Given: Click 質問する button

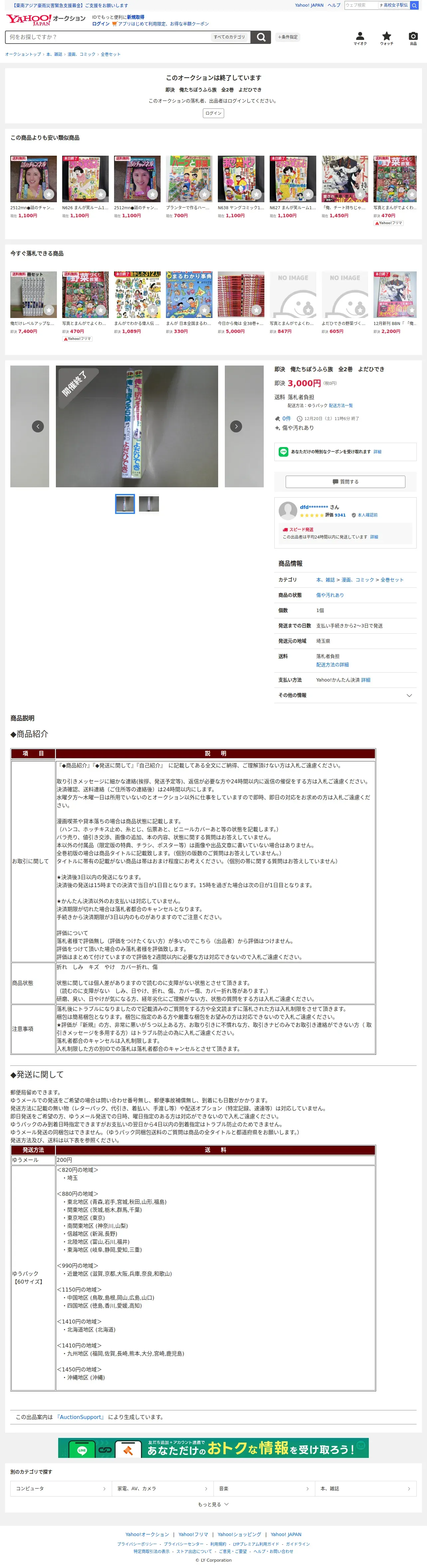Looking at the screenshot, I should (346, 482).
